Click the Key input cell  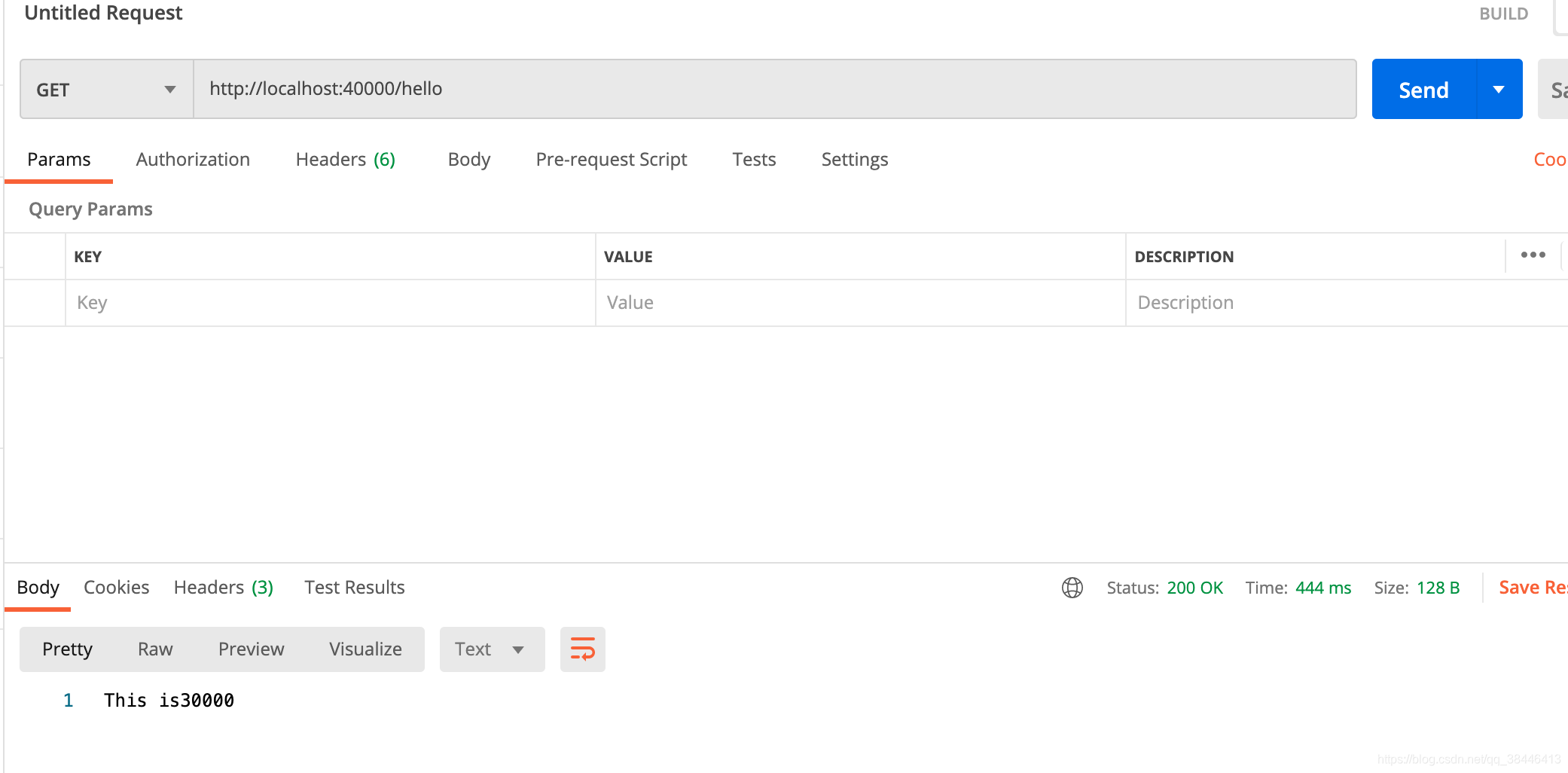(x=331, y=303)
